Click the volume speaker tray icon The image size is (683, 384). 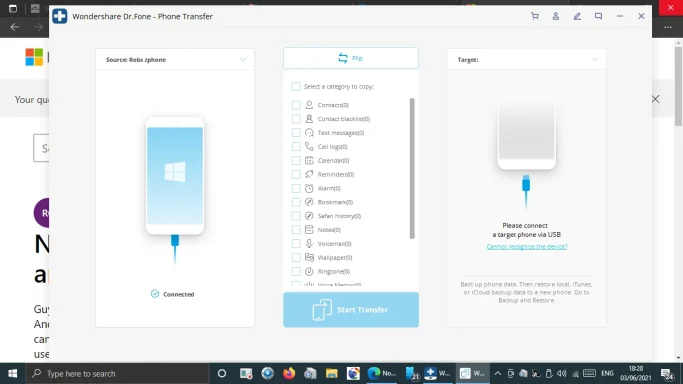[562, 374]
